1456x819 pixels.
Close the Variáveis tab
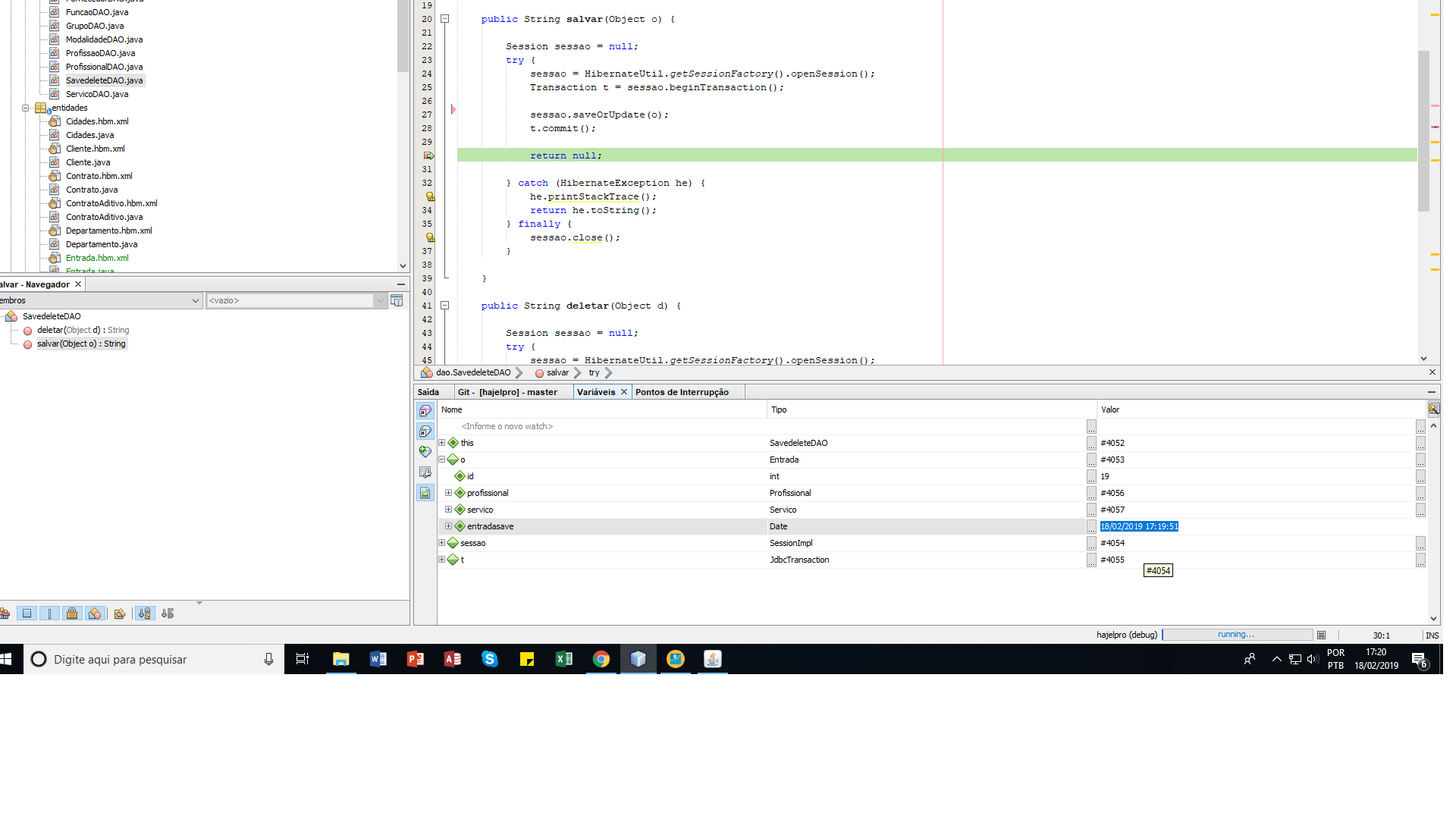pyautogui.click(x=624, y=392)
